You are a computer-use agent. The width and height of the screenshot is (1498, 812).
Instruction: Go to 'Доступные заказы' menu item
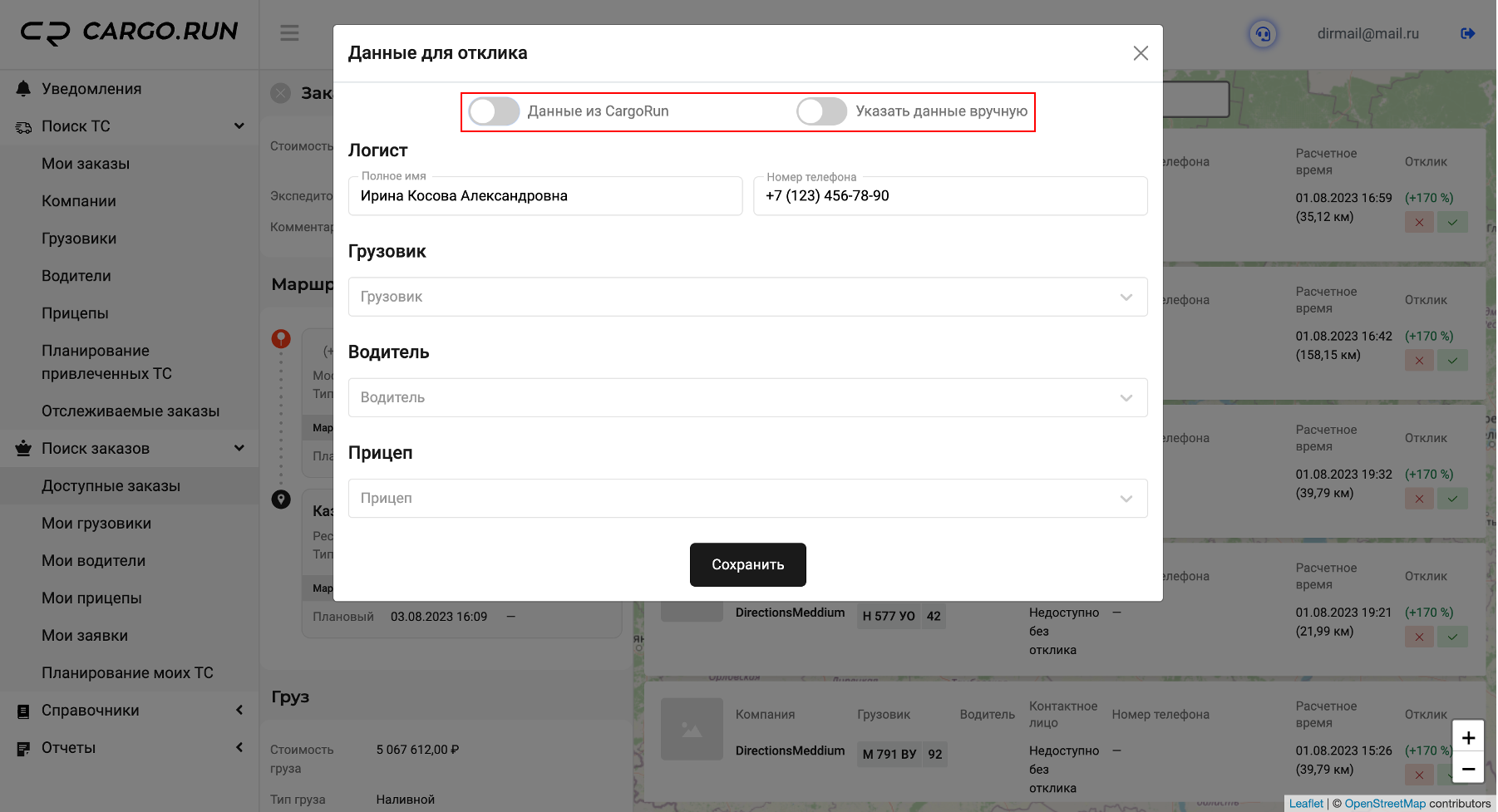point(111,486)
